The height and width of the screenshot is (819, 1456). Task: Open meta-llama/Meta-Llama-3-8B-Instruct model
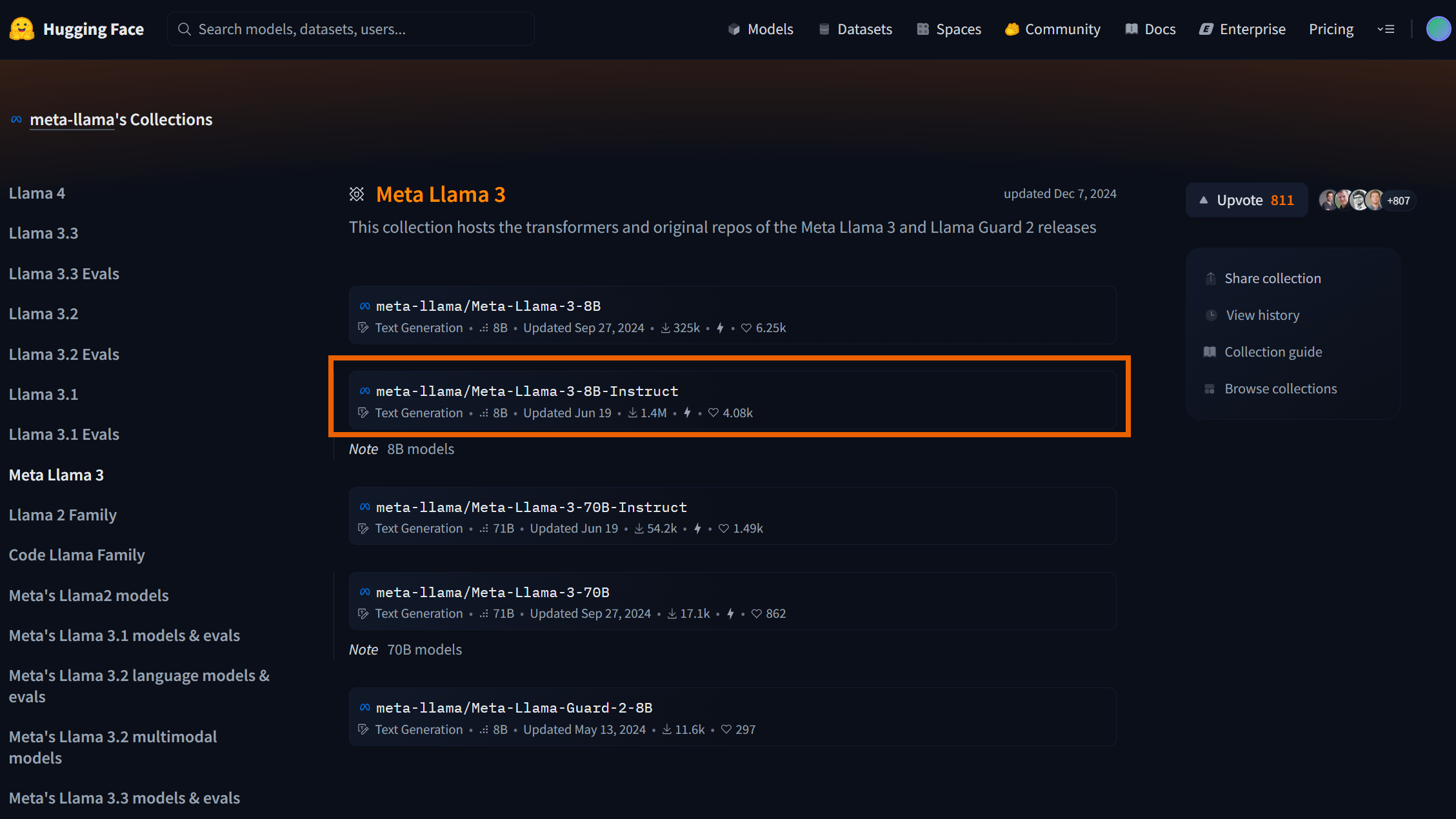[526, 391]
